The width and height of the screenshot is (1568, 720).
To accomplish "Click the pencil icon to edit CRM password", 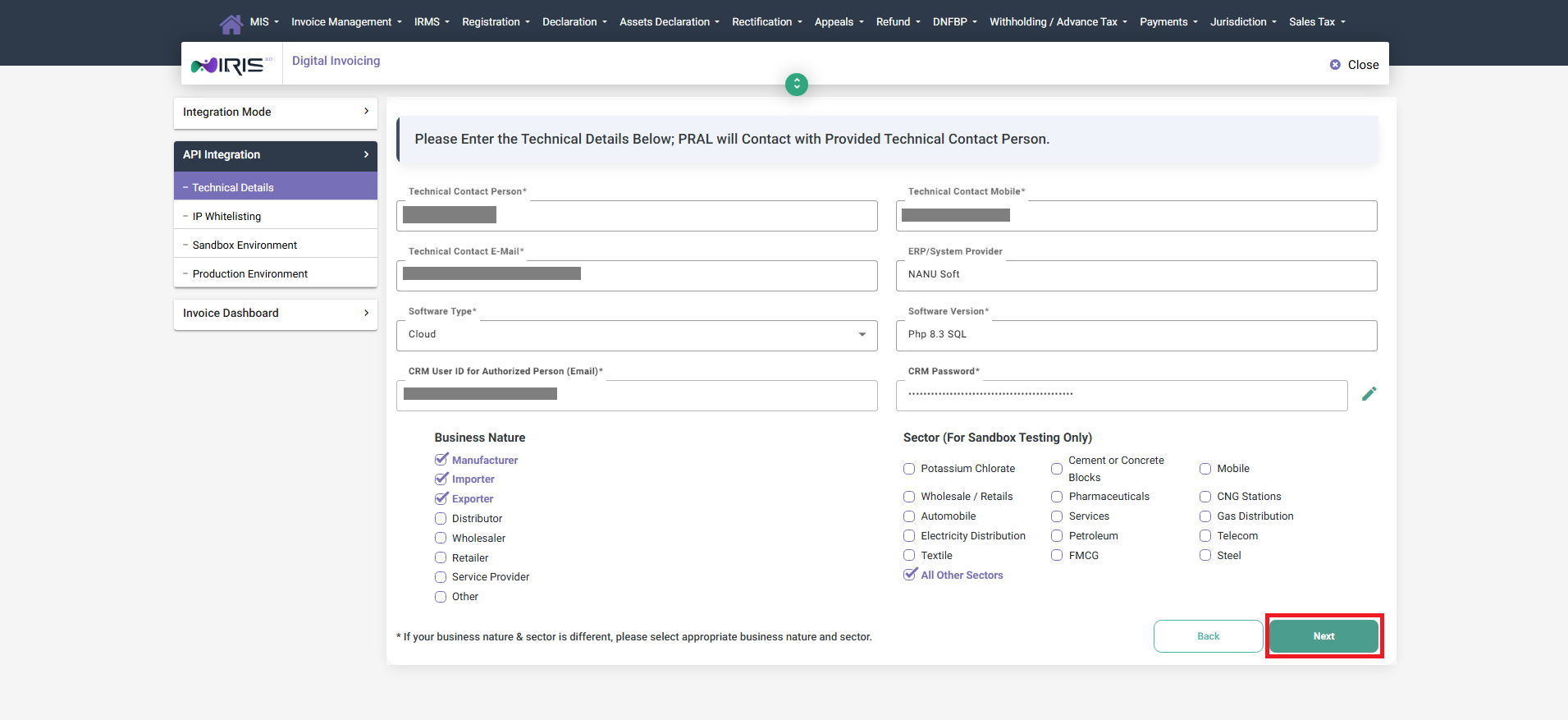I will point(1369,394).
